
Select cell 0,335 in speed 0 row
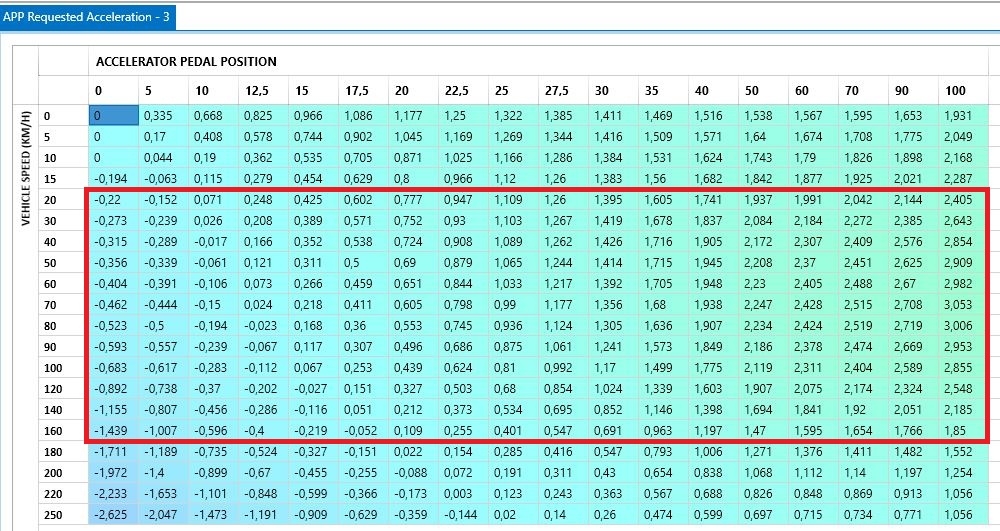(163, 115)
